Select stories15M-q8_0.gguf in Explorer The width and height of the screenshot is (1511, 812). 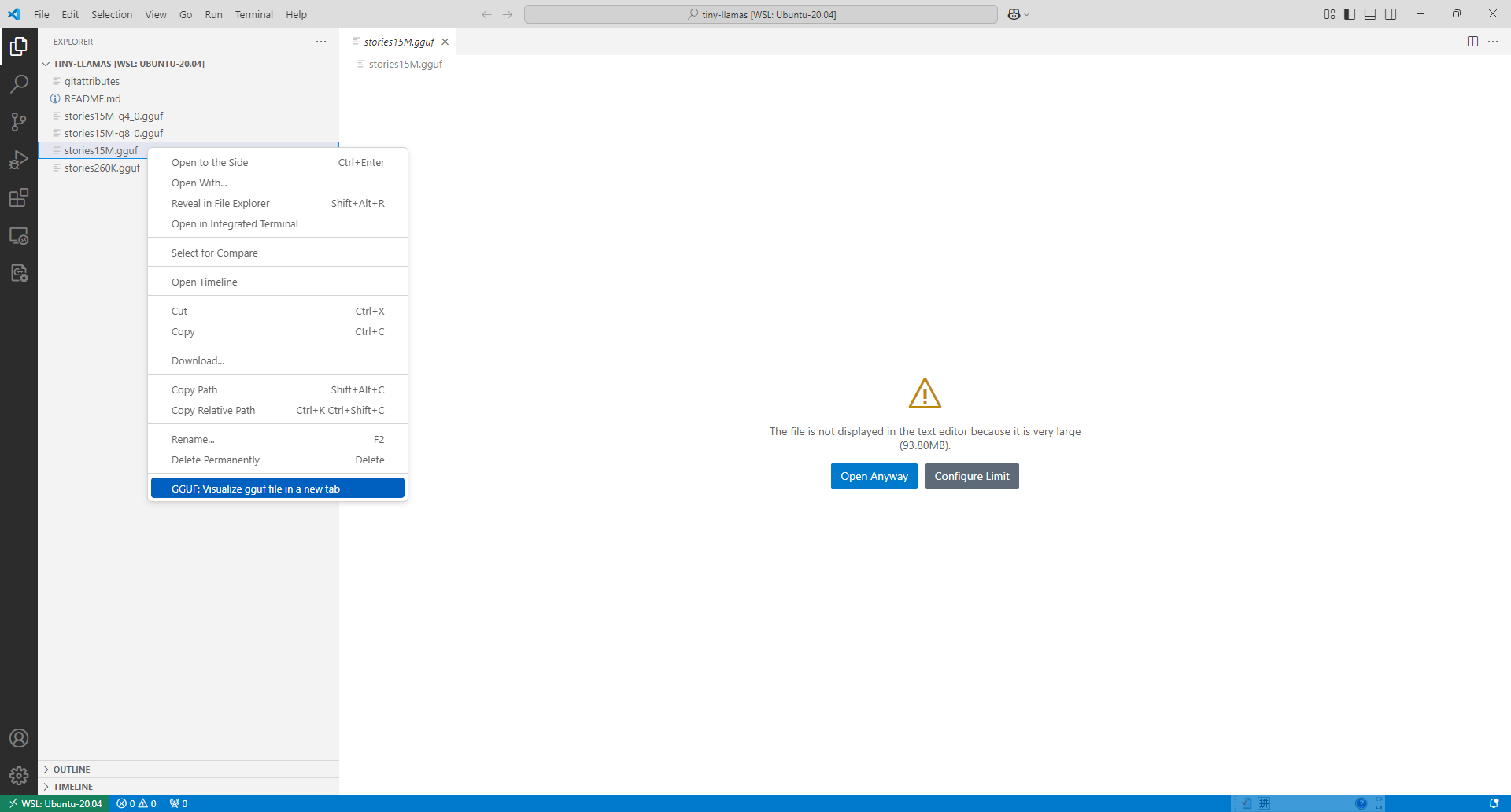coord(188,134)
